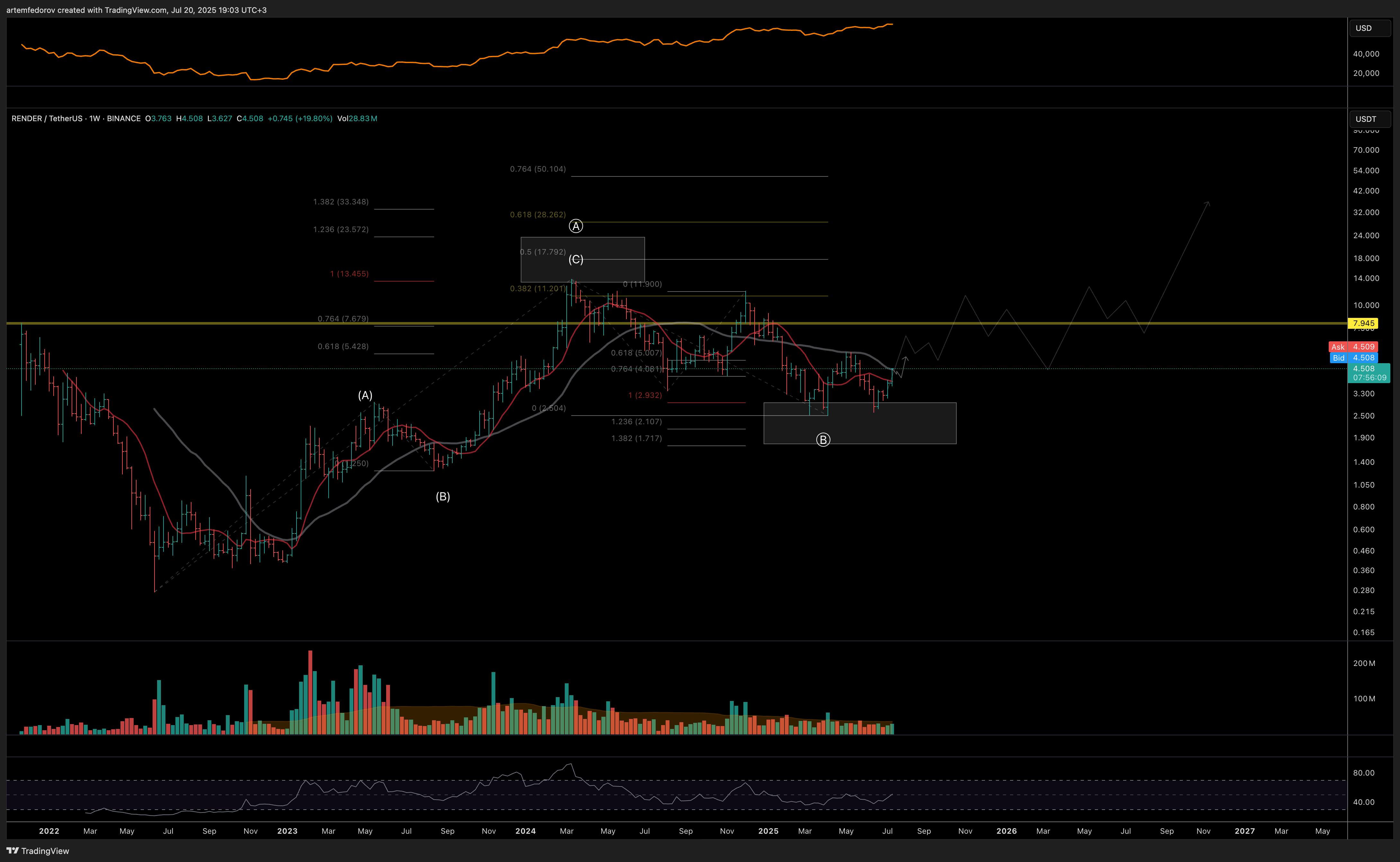Click the 1.050 price axis value
1400x862 pixels.
click(x=1364, y=485)
